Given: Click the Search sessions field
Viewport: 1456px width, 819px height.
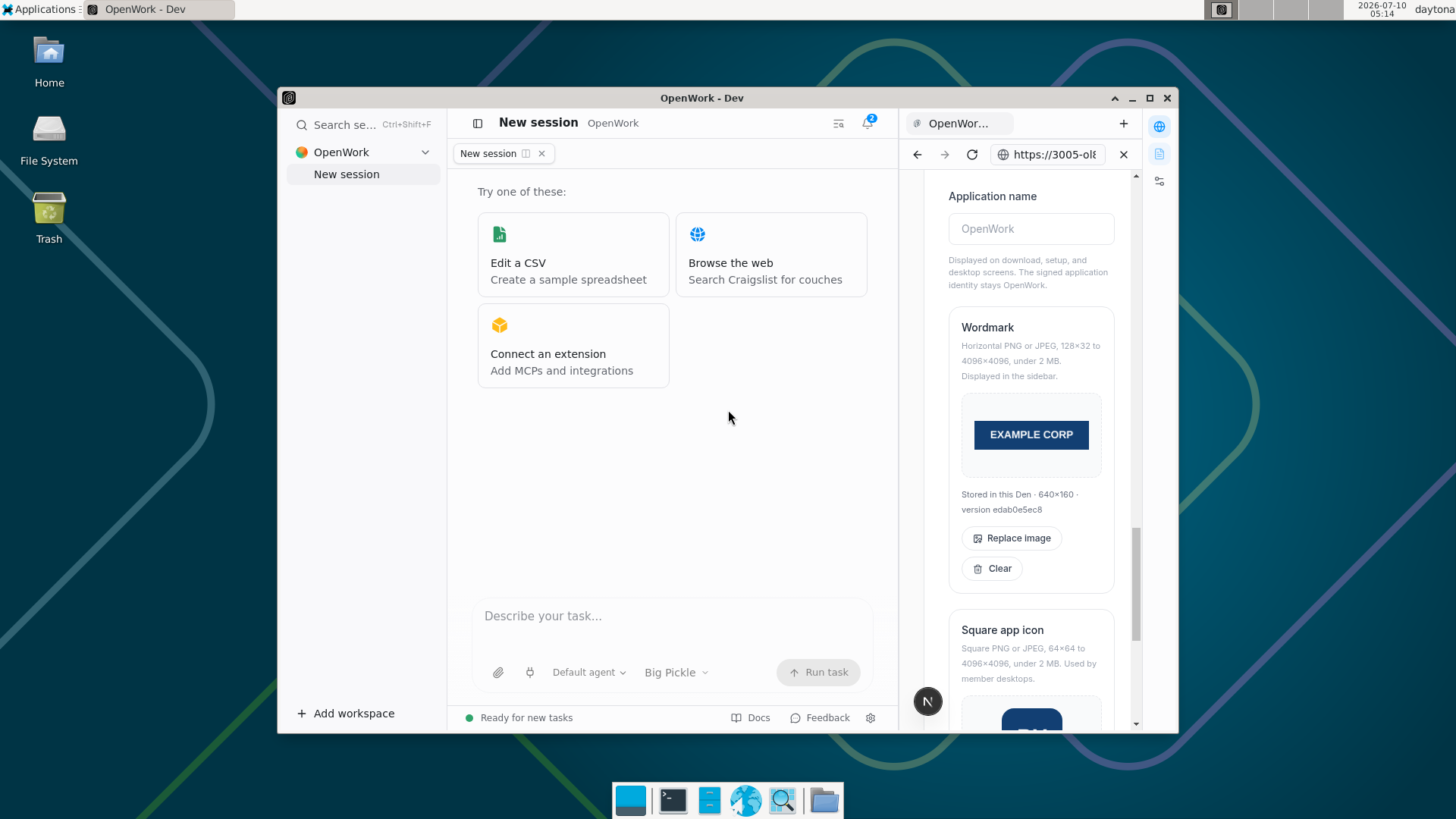Looking at the screenshot, I should tap(363, 125).
